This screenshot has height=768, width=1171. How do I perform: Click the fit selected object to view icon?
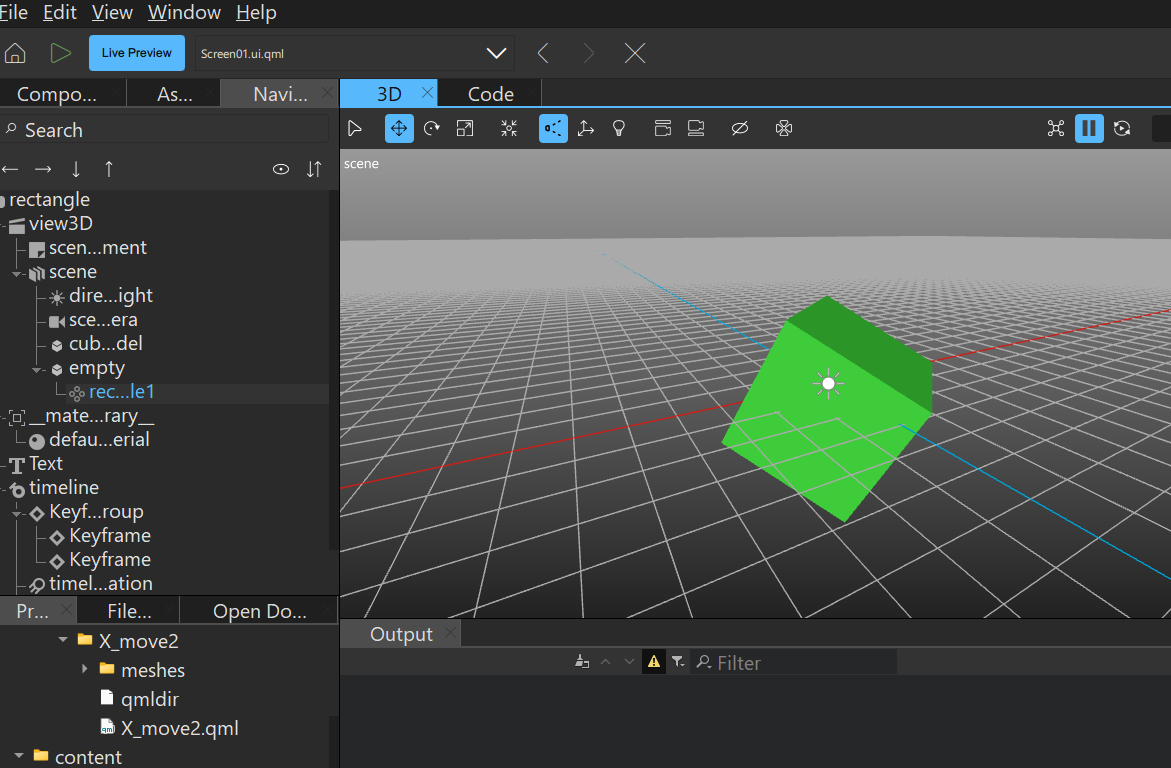point(509,128)
